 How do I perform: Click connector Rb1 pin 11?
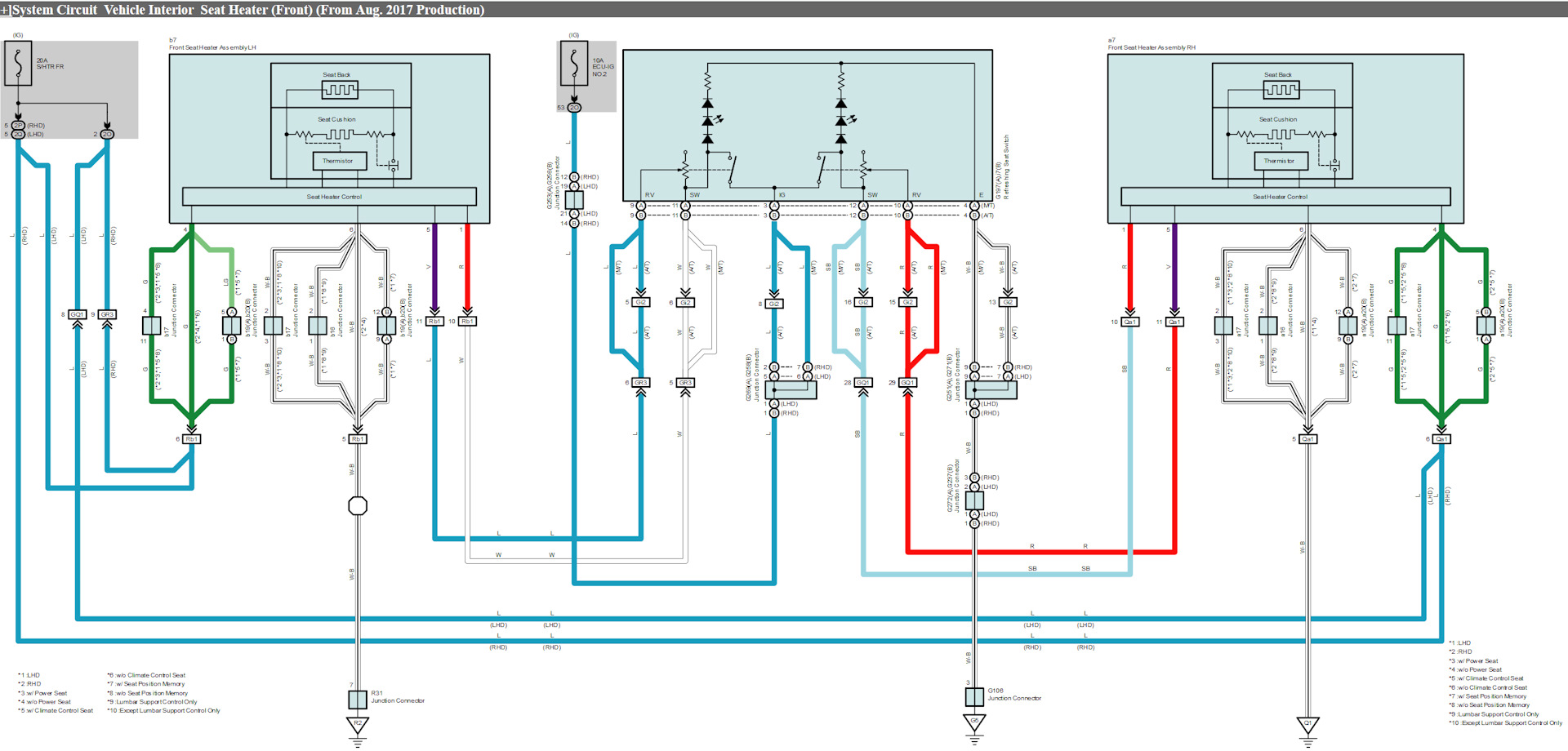434,322
